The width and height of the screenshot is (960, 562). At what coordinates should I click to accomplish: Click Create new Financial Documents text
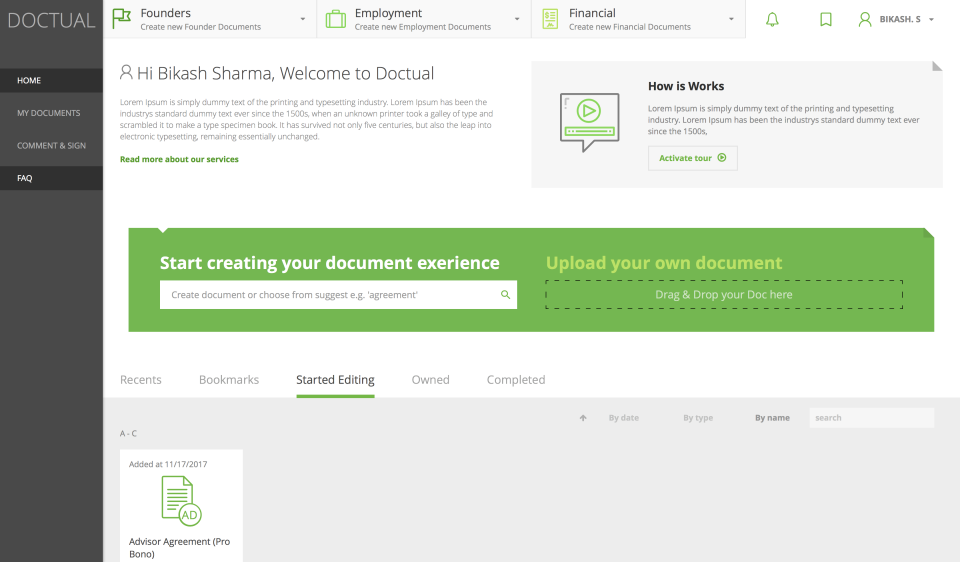tap(630, 27)
